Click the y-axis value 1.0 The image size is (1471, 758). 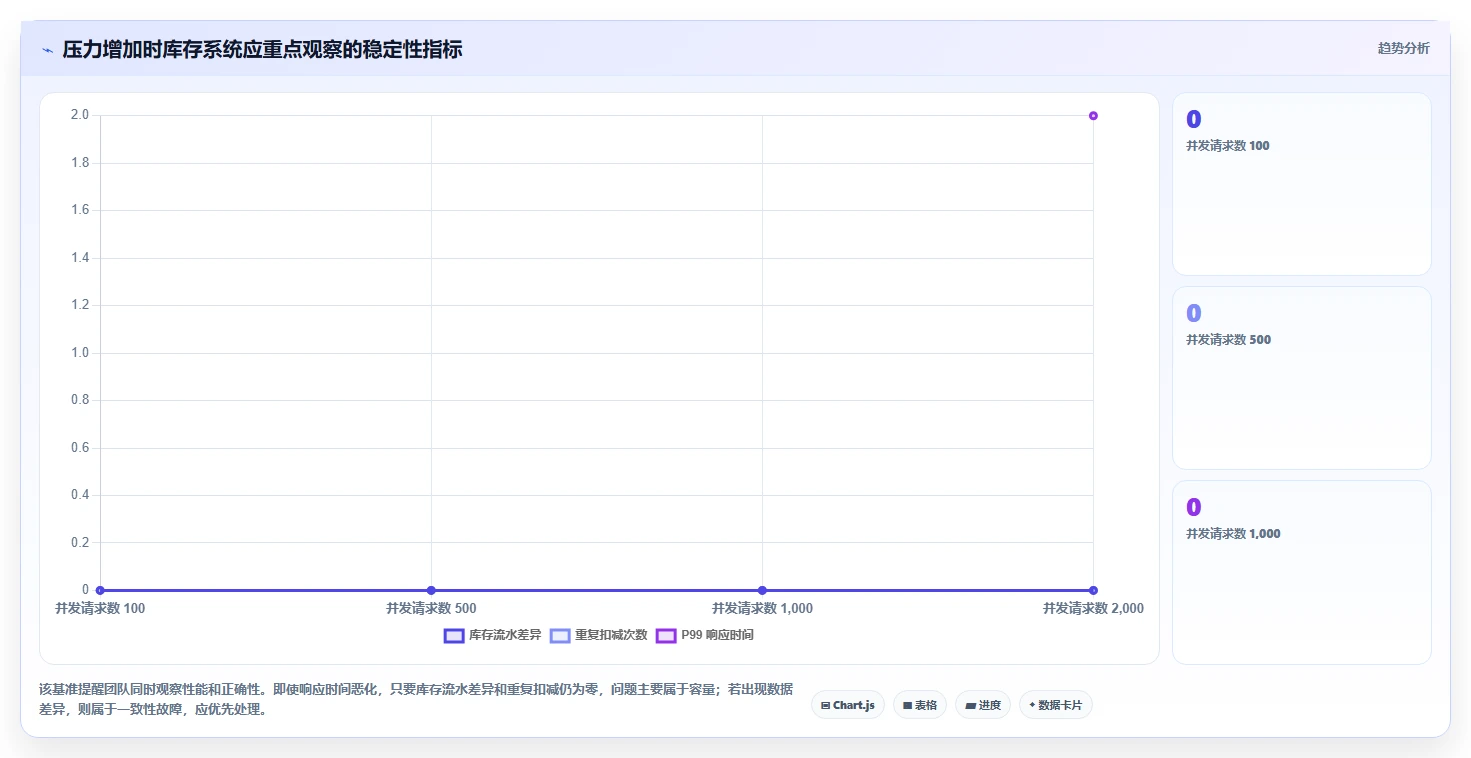coord(80,353)
